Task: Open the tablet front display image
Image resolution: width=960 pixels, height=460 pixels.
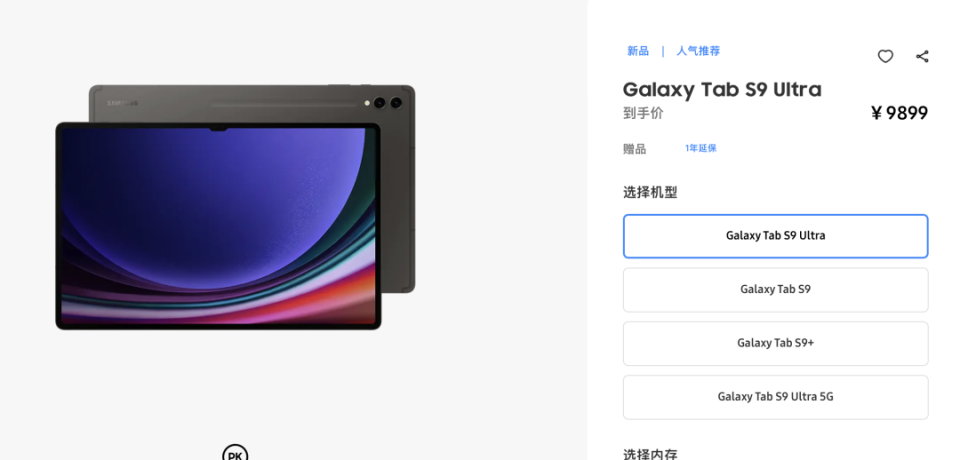Action: [x=219, y=226]
